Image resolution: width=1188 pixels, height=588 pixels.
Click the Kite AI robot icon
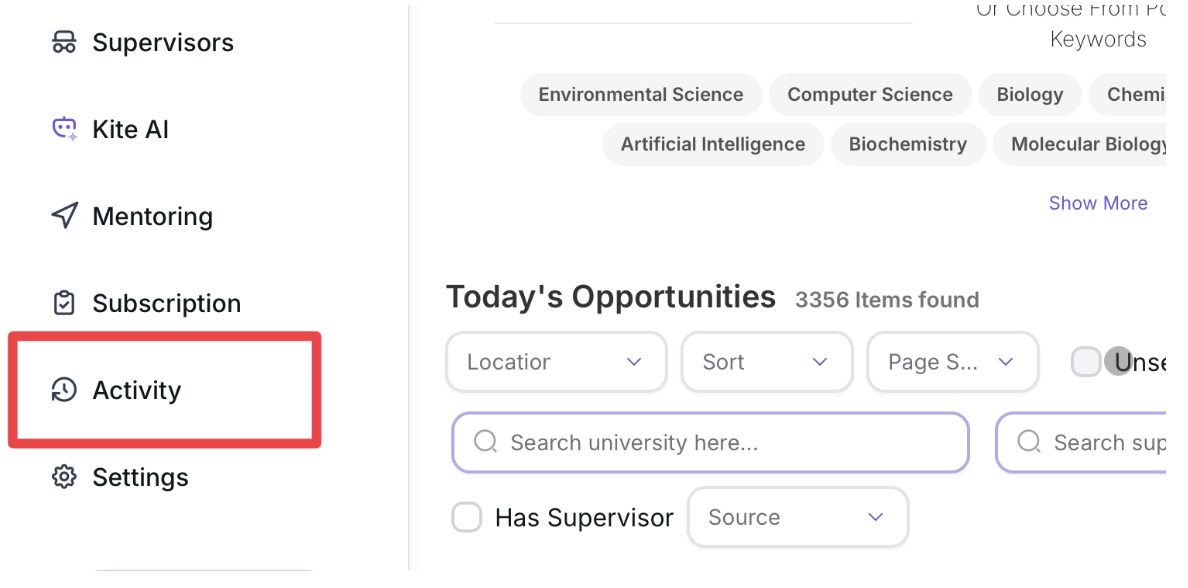coord(64,129)
